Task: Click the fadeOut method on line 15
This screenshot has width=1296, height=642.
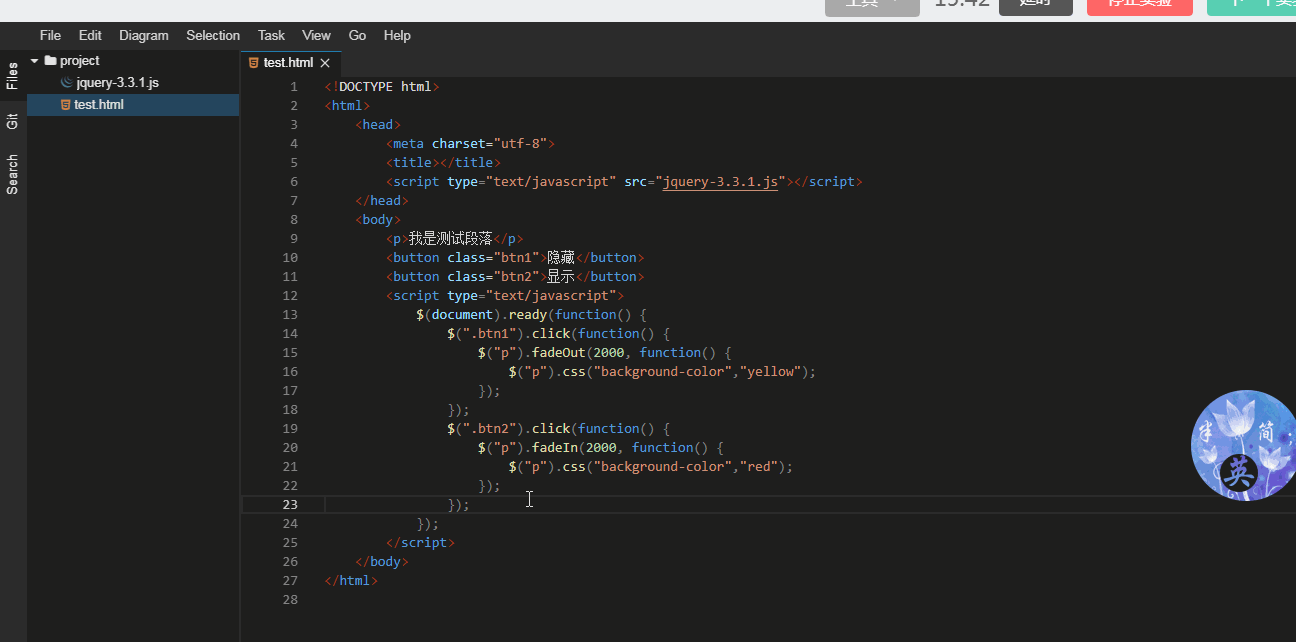Action: [558, 353]
